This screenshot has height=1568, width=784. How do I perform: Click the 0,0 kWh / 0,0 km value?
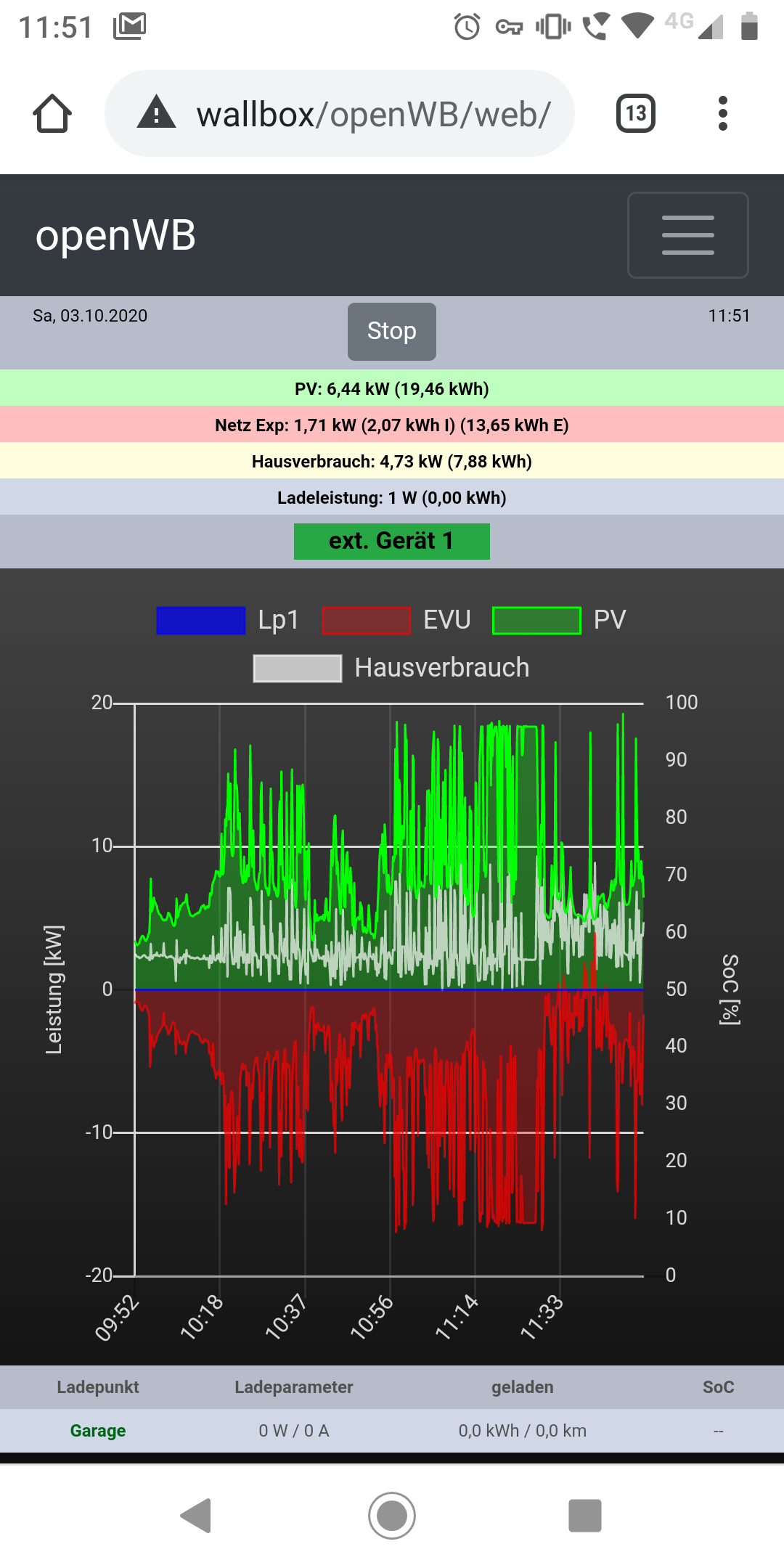coord(523,1431)
